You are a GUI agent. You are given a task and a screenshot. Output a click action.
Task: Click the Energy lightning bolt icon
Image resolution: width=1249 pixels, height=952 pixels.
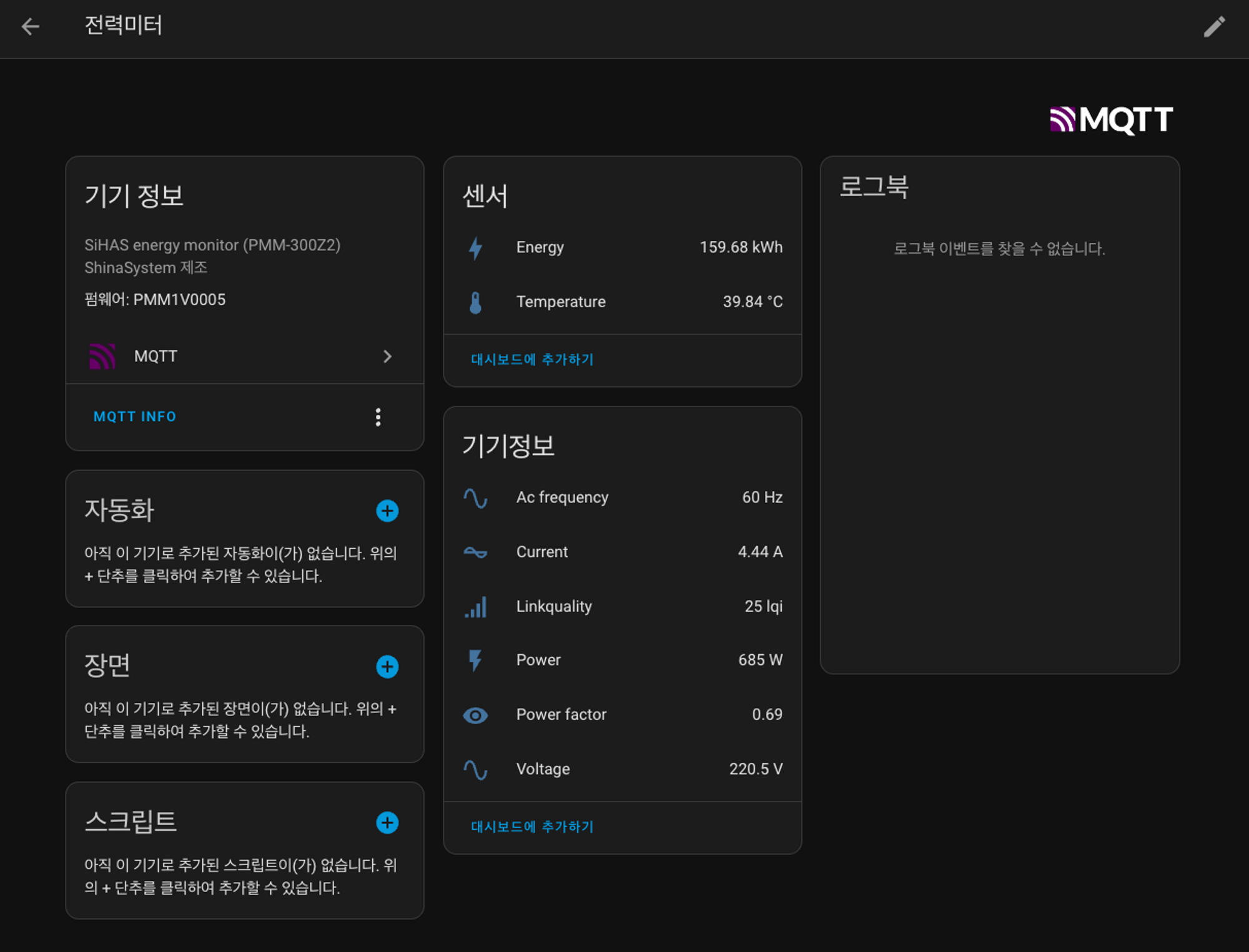tap(475, 248)
